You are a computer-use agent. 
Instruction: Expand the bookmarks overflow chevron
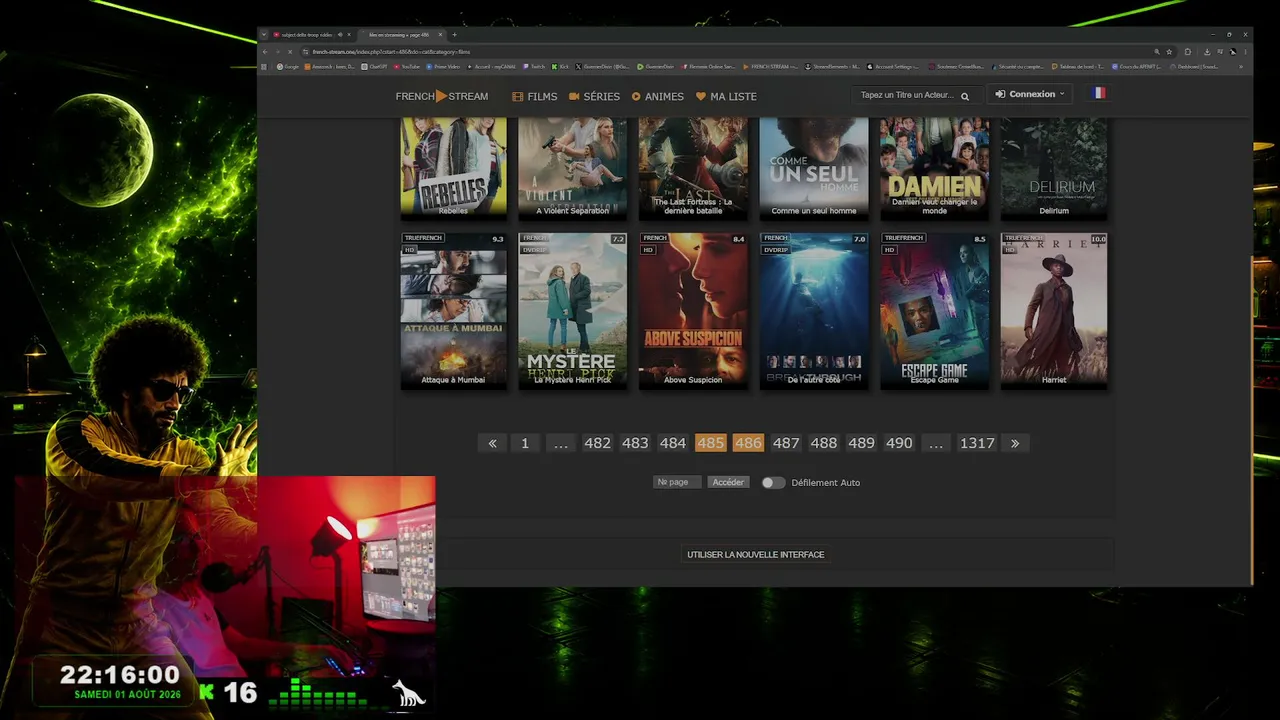(x=1240, y=67)
